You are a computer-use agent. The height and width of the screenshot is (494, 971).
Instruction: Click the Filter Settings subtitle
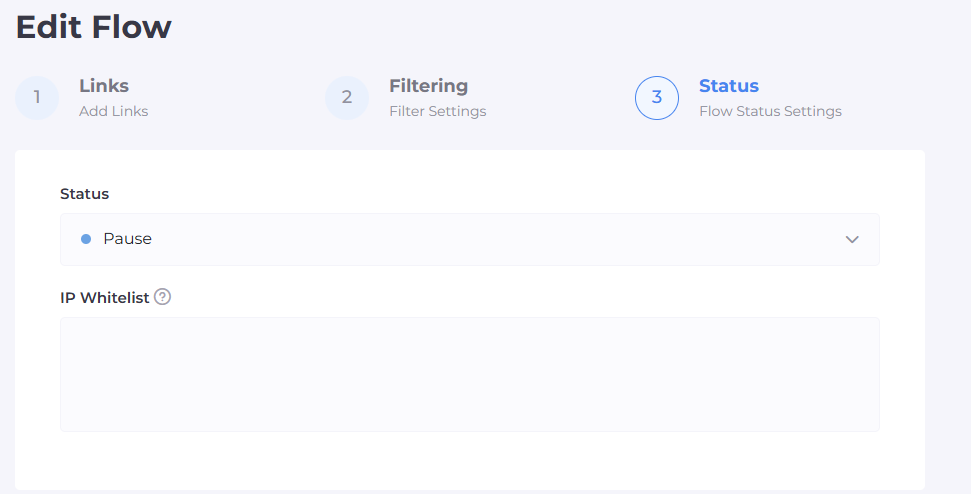437,111
